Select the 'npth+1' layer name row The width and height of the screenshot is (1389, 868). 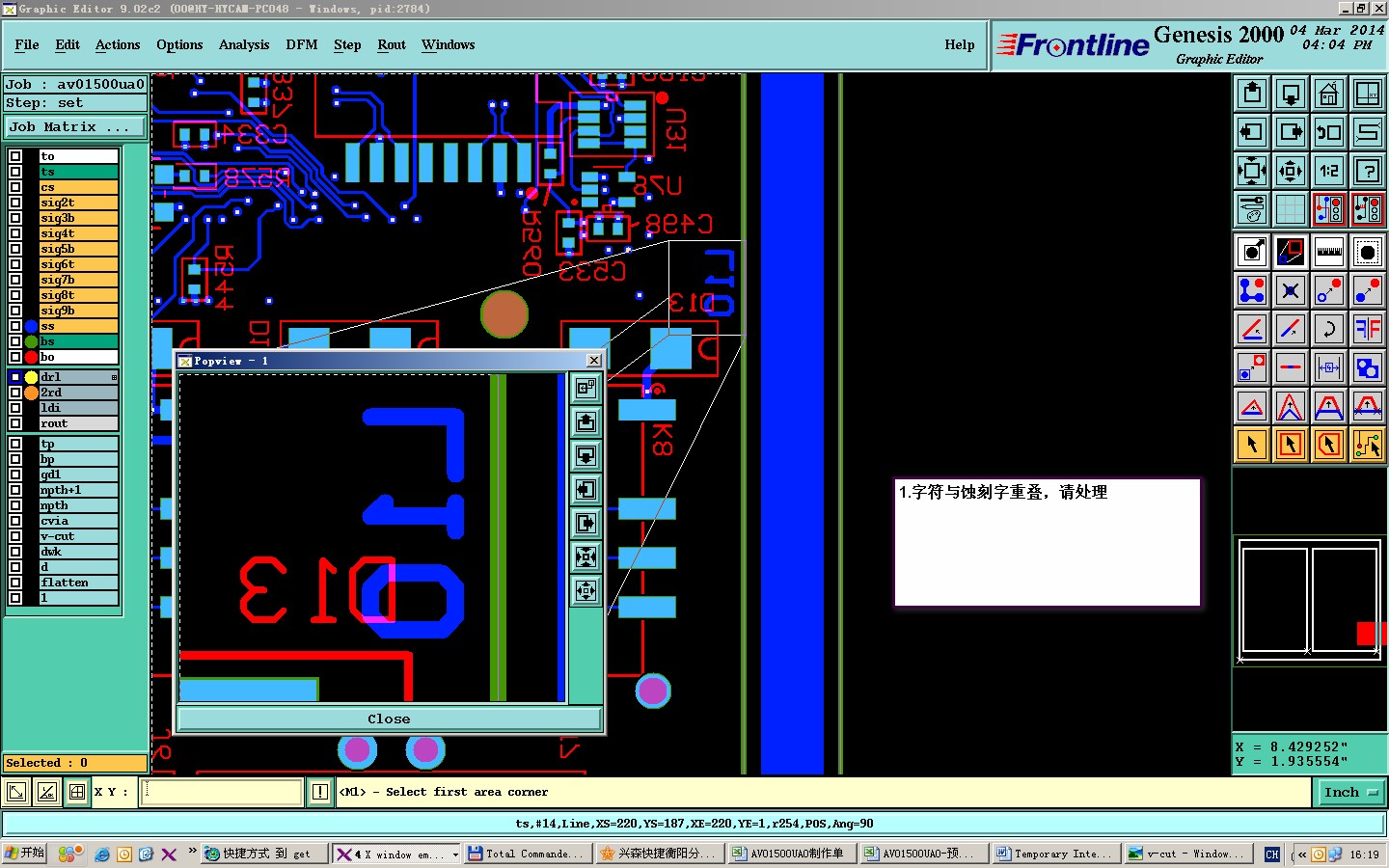tap(78, 490)
